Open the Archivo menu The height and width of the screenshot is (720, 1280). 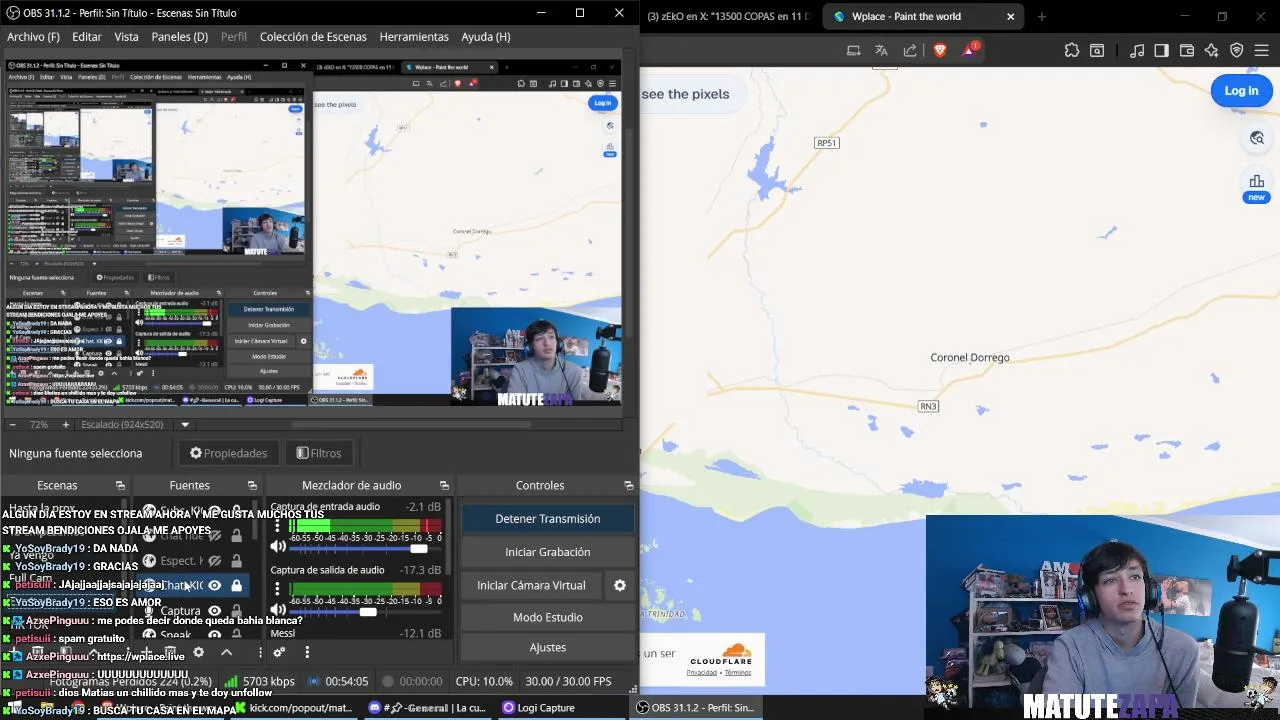pos(33,36)
